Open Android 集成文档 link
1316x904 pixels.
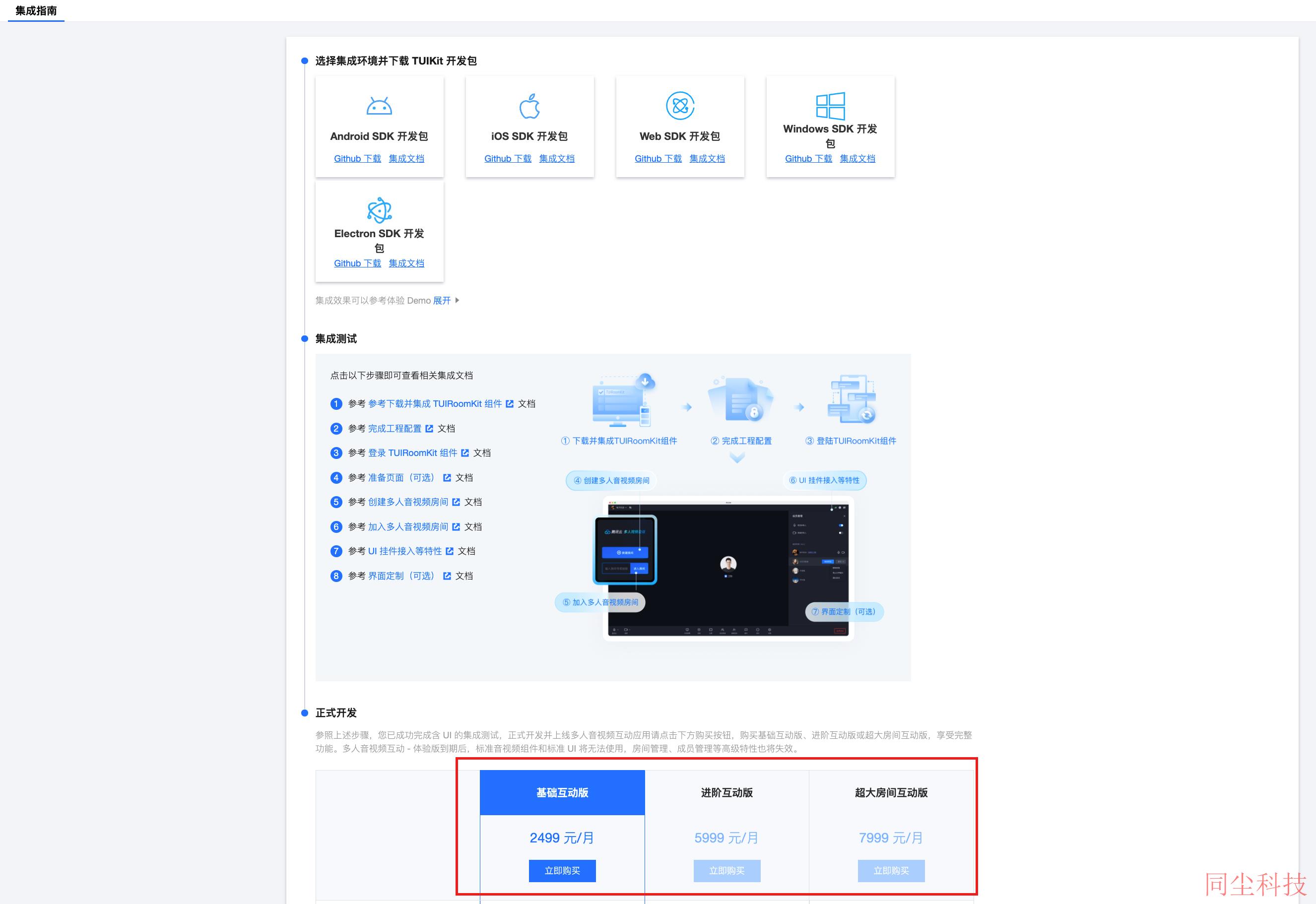click(x=406, y=159)
